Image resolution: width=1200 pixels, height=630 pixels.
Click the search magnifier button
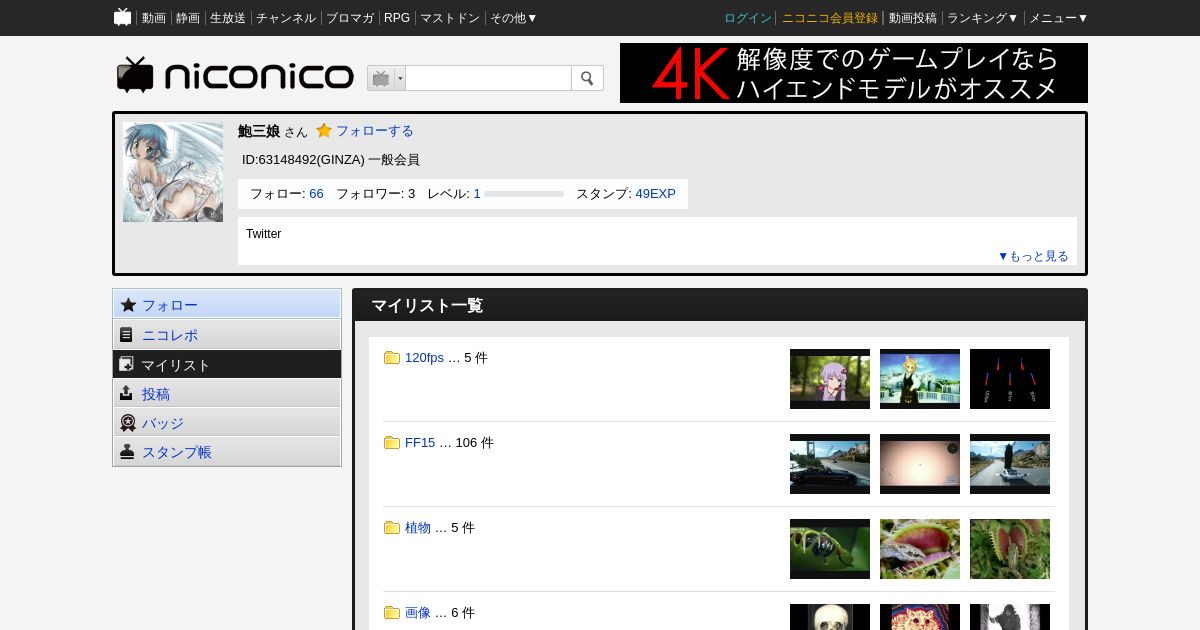pos(587,78)
